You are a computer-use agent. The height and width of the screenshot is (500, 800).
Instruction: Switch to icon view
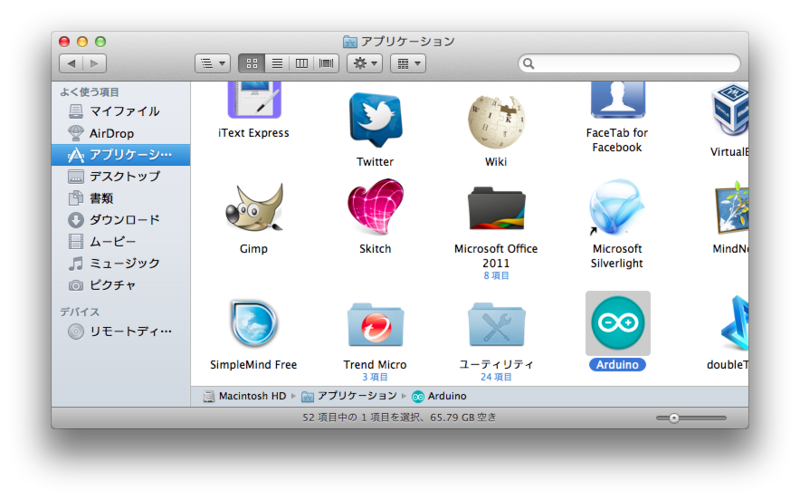[x=252, y=63]
